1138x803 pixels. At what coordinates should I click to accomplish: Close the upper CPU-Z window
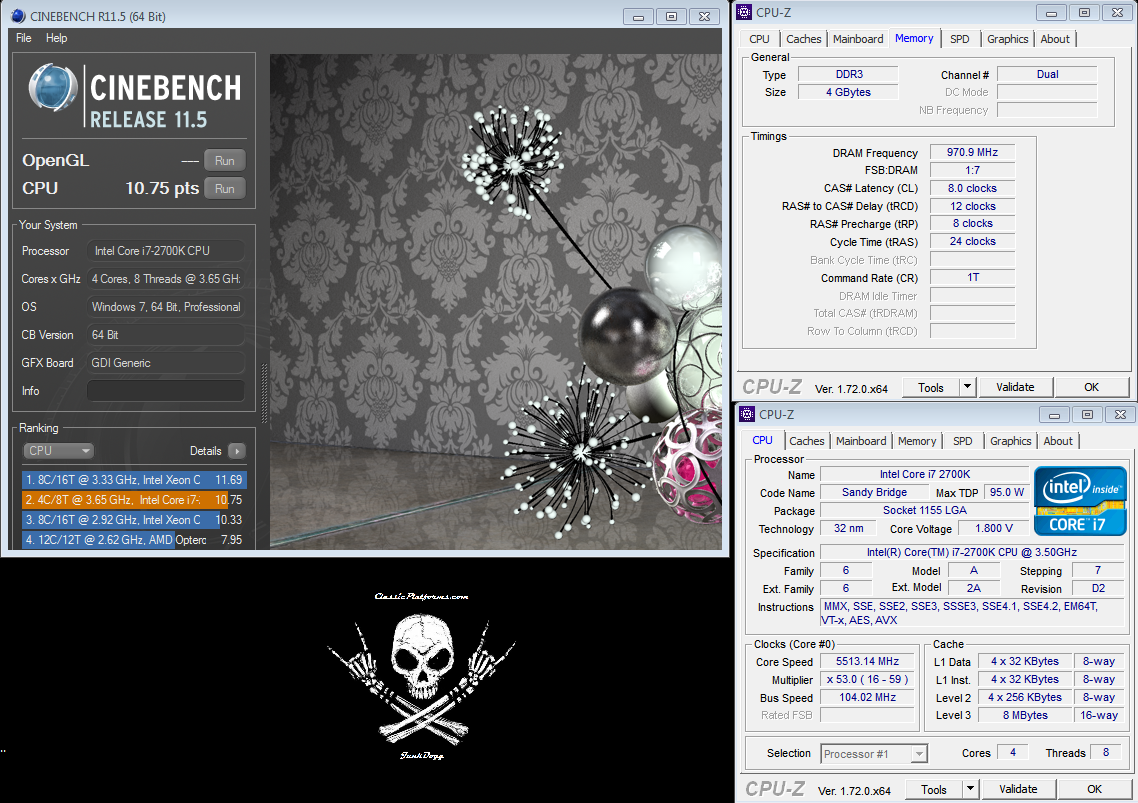pos(1118,12)
